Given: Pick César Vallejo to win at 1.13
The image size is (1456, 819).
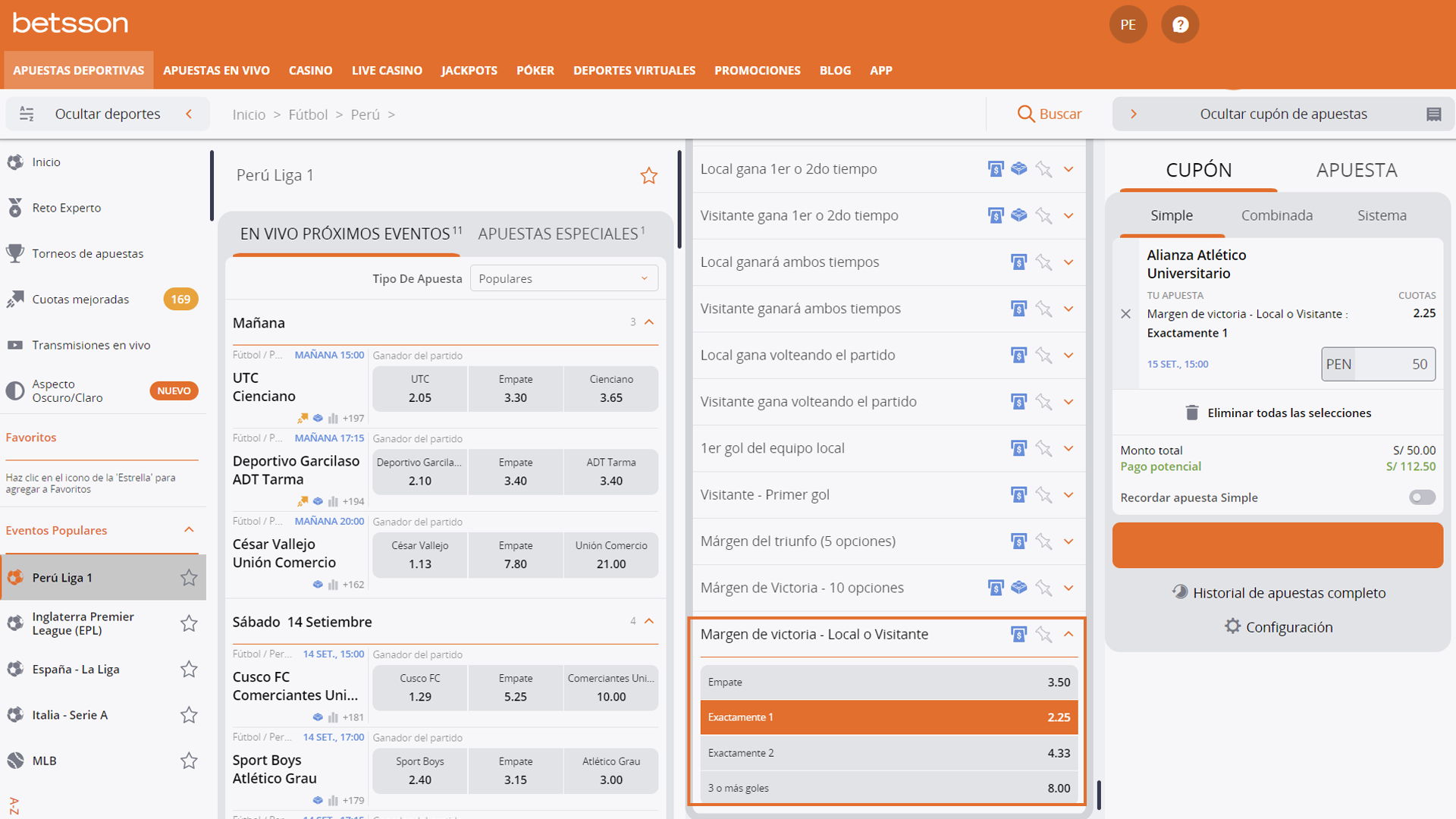Looking at the screenshot, I should click(x=420, y=555).
